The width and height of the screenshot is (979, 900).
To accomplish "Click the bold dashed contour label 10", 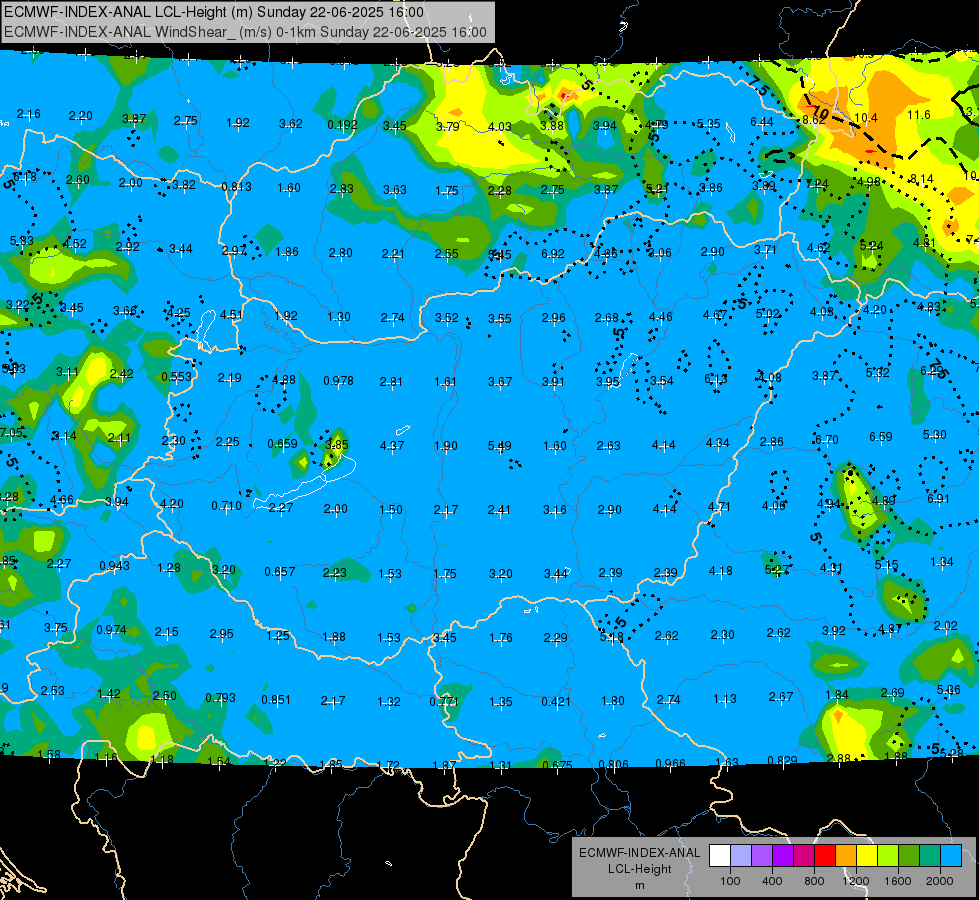I will [x=821, y=114].
